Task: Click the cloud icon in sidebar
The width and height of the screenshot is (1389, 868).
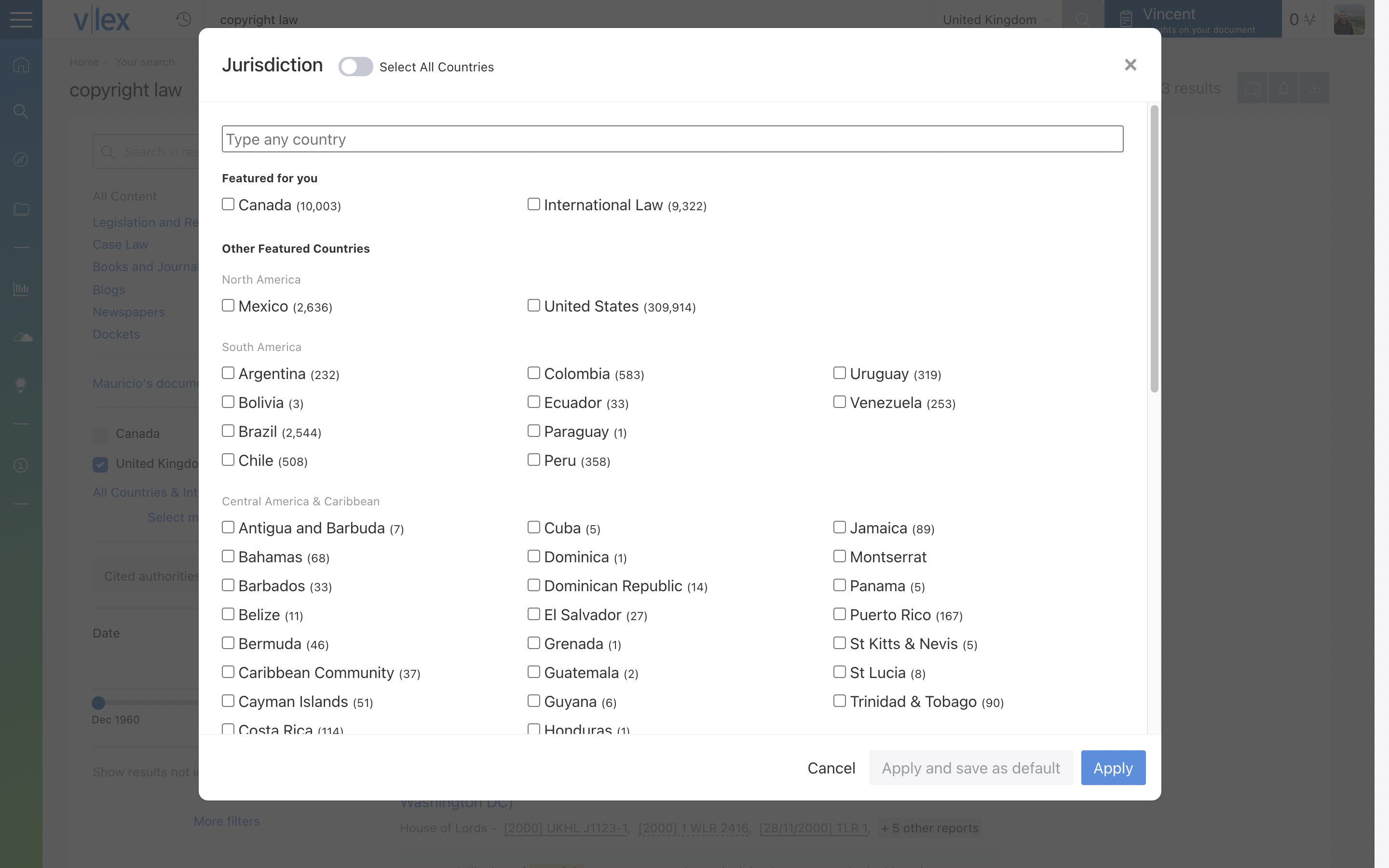Action: point(23,337)
